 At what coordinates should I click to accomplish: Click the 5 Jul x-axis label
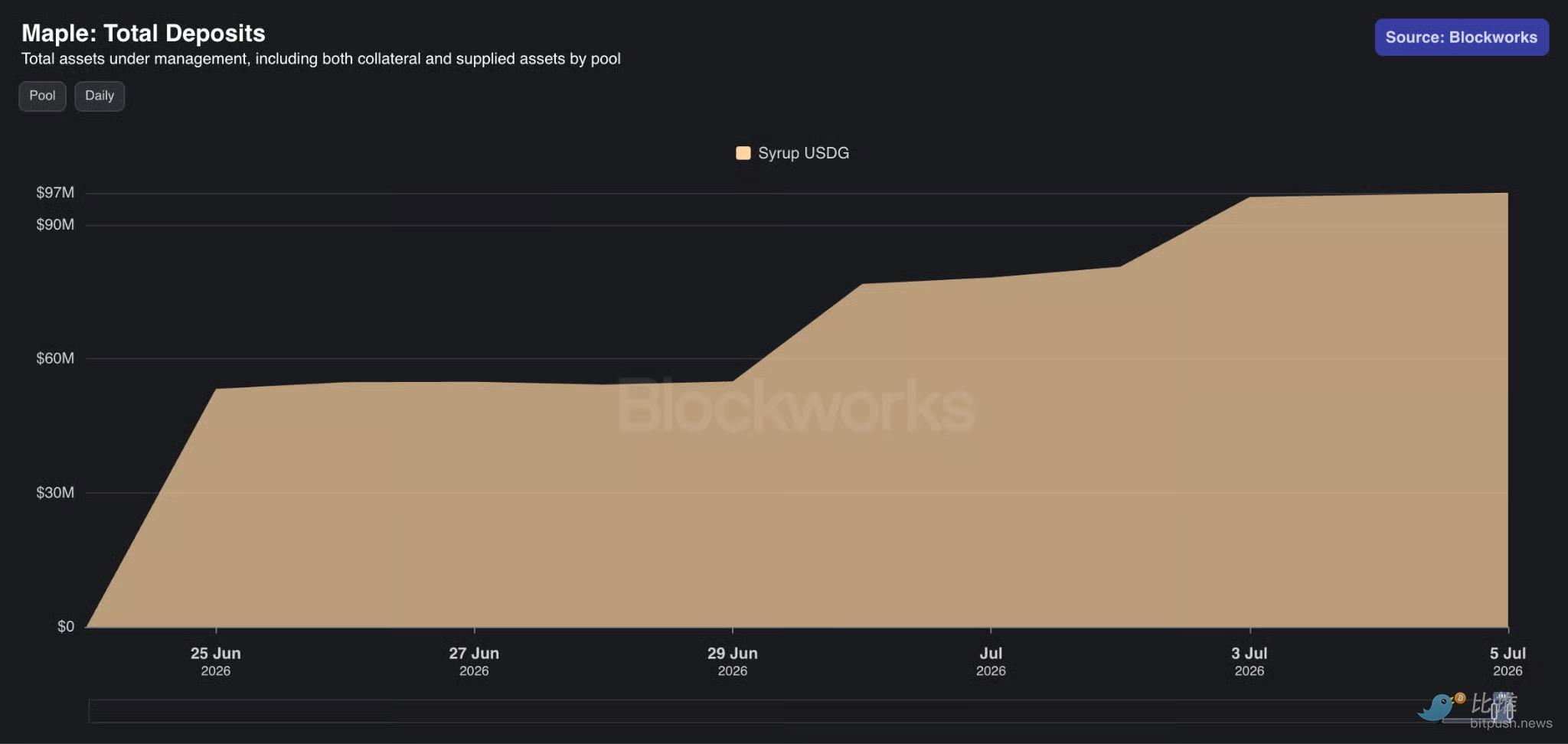point(1508,661)
